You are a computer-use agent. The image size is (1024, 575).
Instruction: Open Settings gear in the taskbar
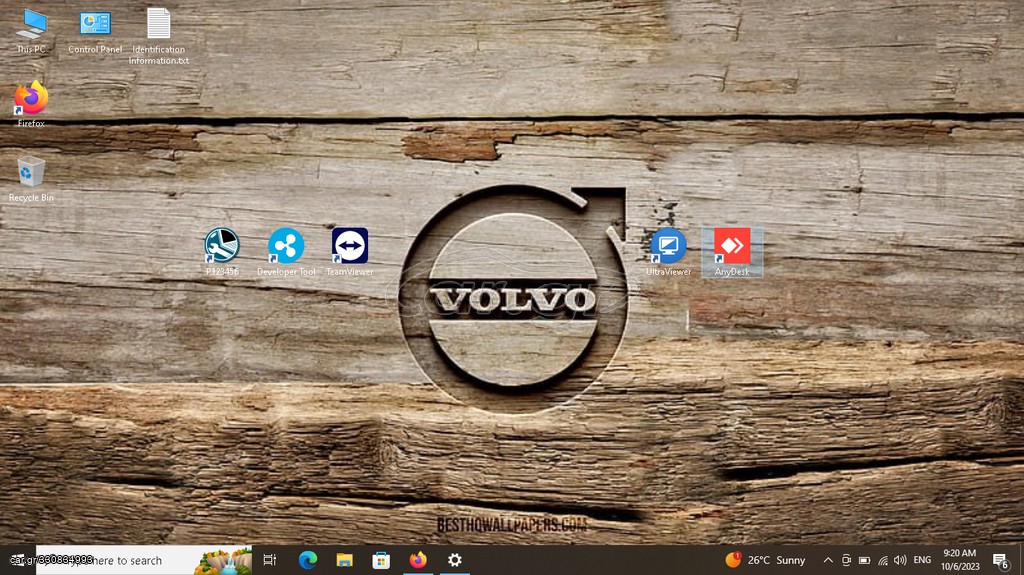(x=455, y=560)
